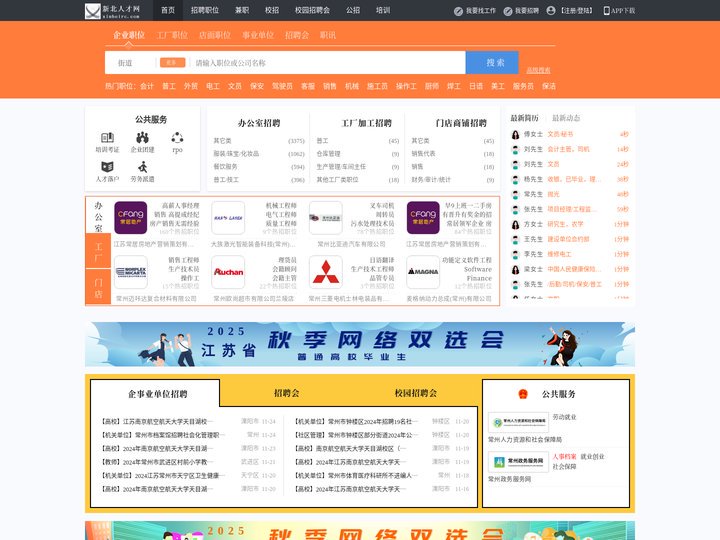
Task: Switch to the 招聘会 tab in yellow panel
Action: [x=287, y=393]
